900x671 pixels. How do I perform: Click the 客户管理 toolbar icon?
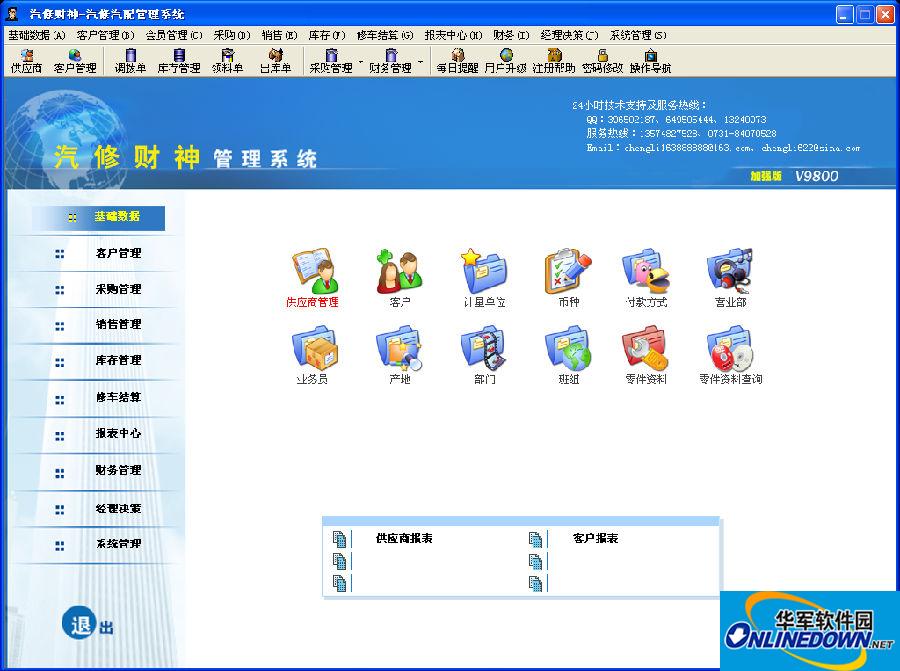click(x=75, y=61)
